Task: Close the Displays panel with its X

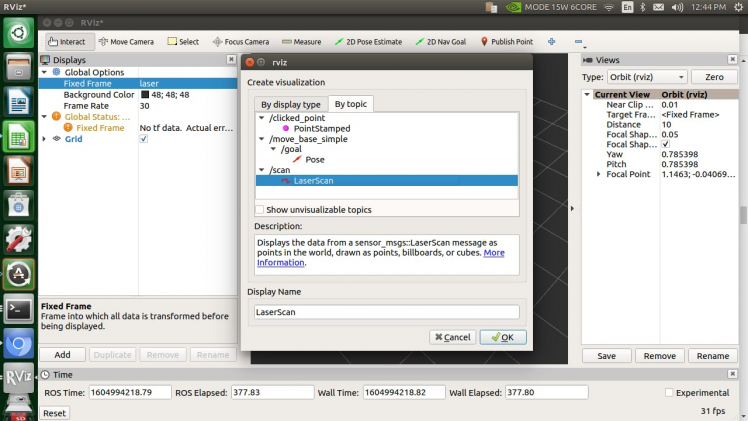Action: tap(231, 59)
